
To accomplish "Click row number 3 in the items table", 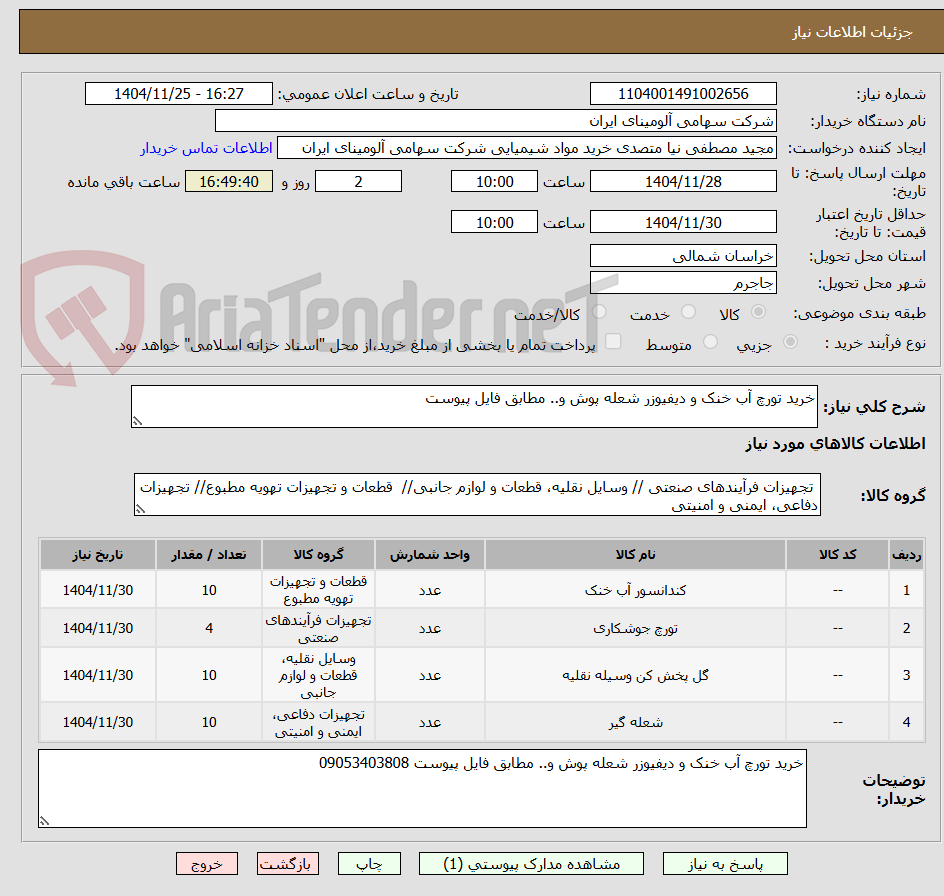I will pos(907,675).
